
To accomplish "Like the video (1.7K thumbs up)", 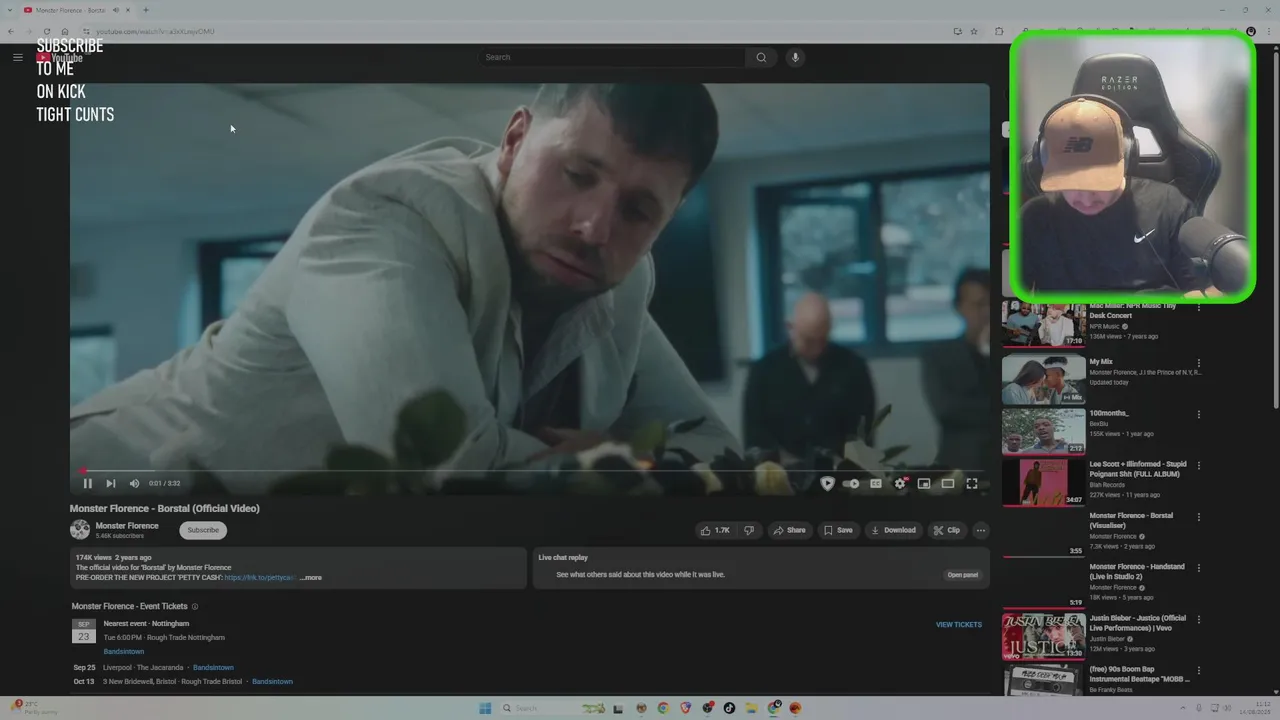I will (x=716, y=530).
